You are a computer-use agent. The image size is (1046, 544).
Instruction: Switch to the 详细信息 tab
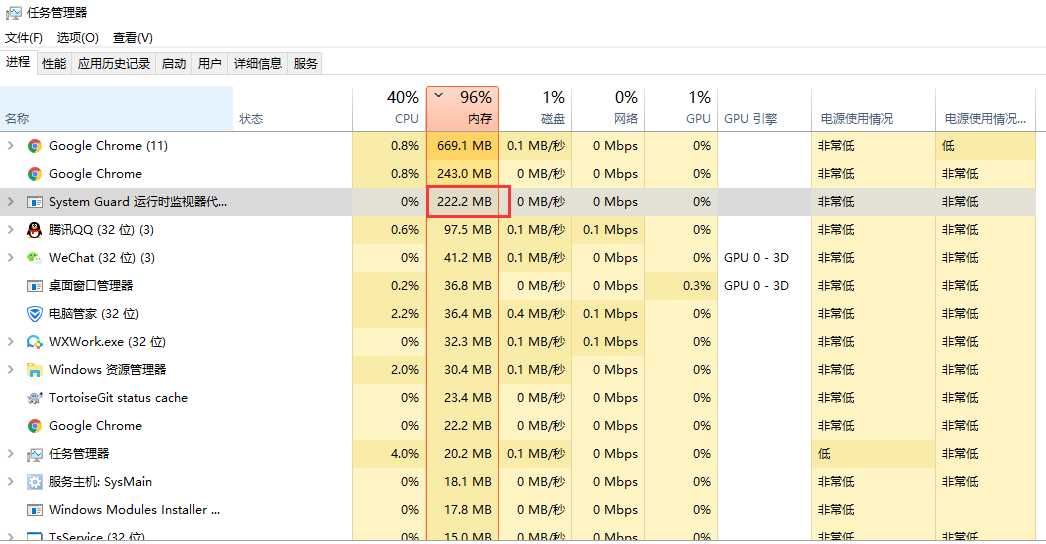click(x=257, y=63)
